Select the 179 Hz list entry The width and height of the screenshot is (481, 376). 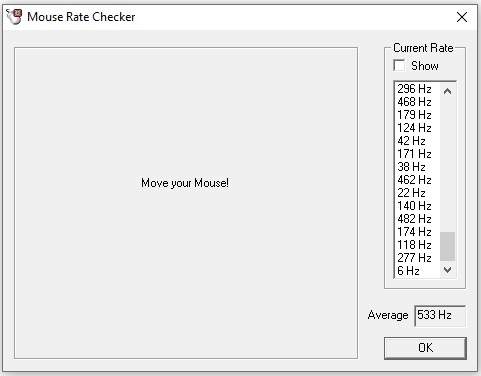tap(417, 115)
